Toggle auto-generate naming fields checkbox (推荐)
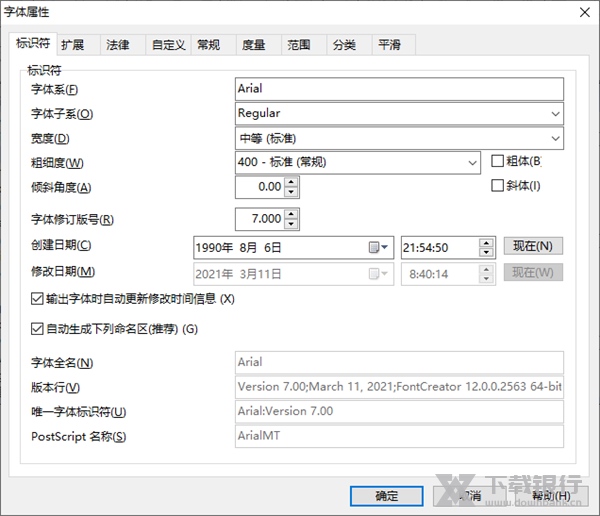The width and height of the screenshot is (600, 516). (x=38, y=327)
